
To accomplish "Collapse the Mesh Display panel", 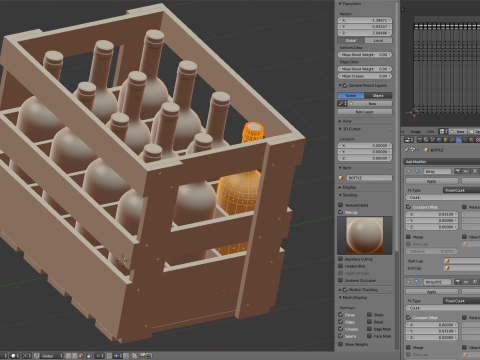I will point(340,297).
